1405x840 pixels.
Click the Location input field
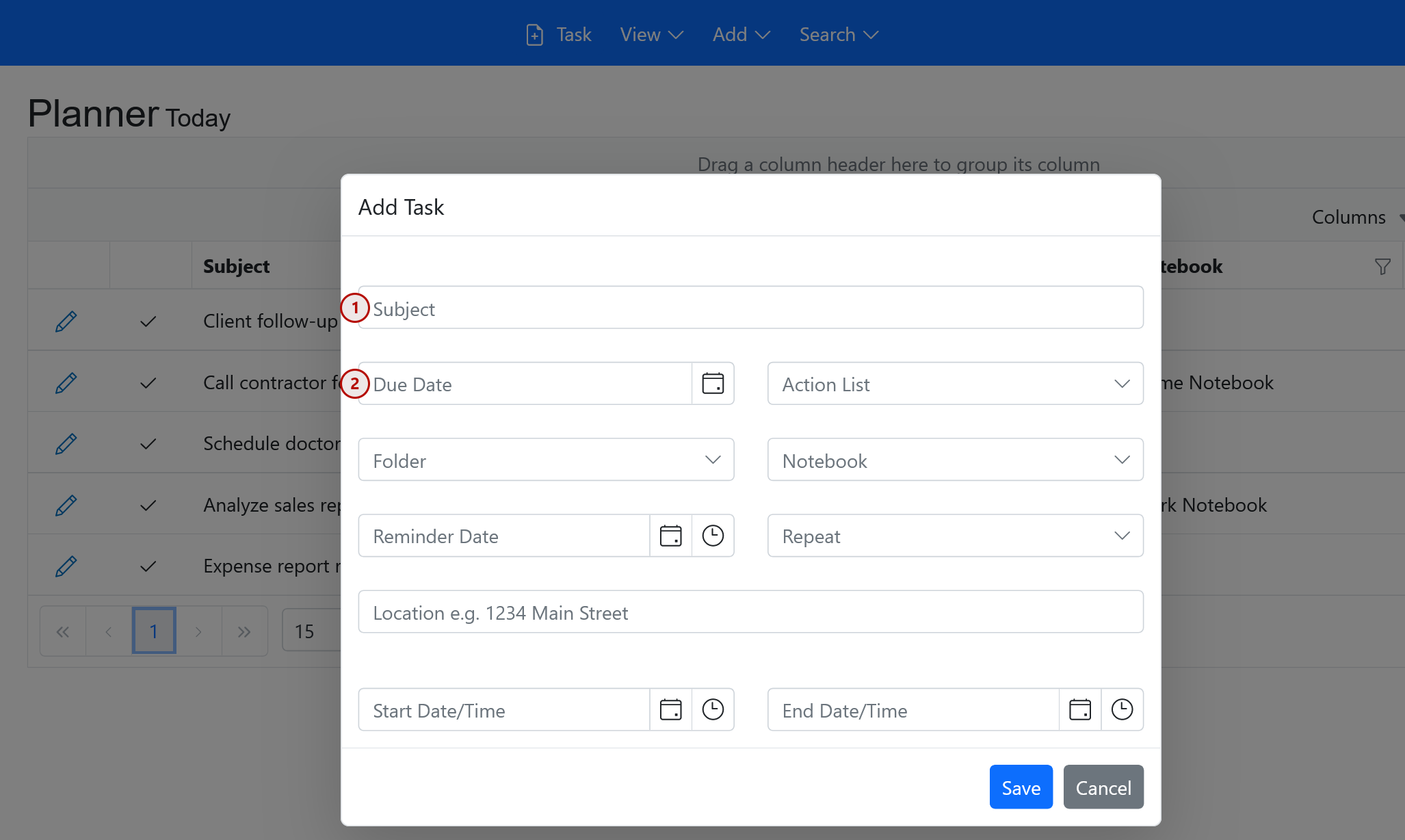point(750,612)
